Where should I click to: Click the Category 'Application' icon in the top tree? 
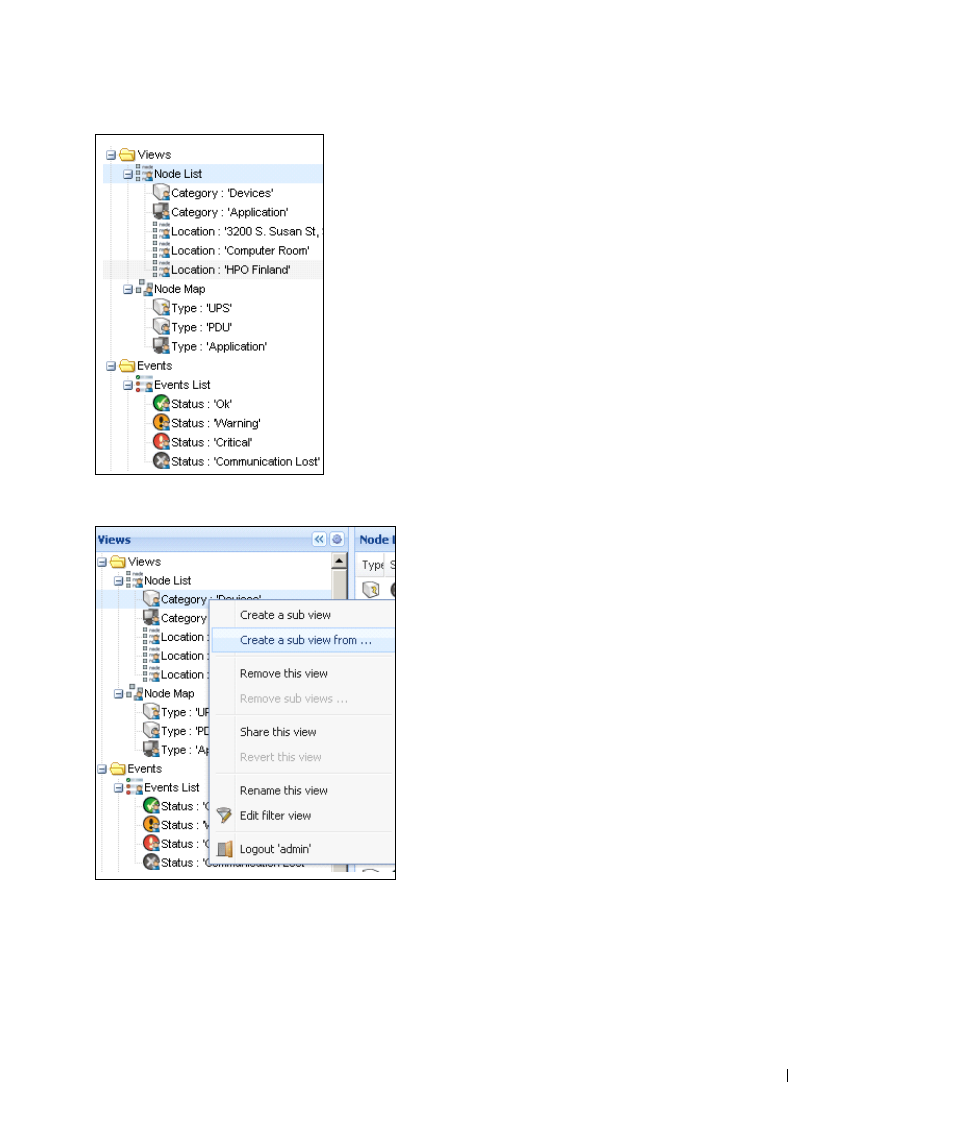(x=161, y=212)
